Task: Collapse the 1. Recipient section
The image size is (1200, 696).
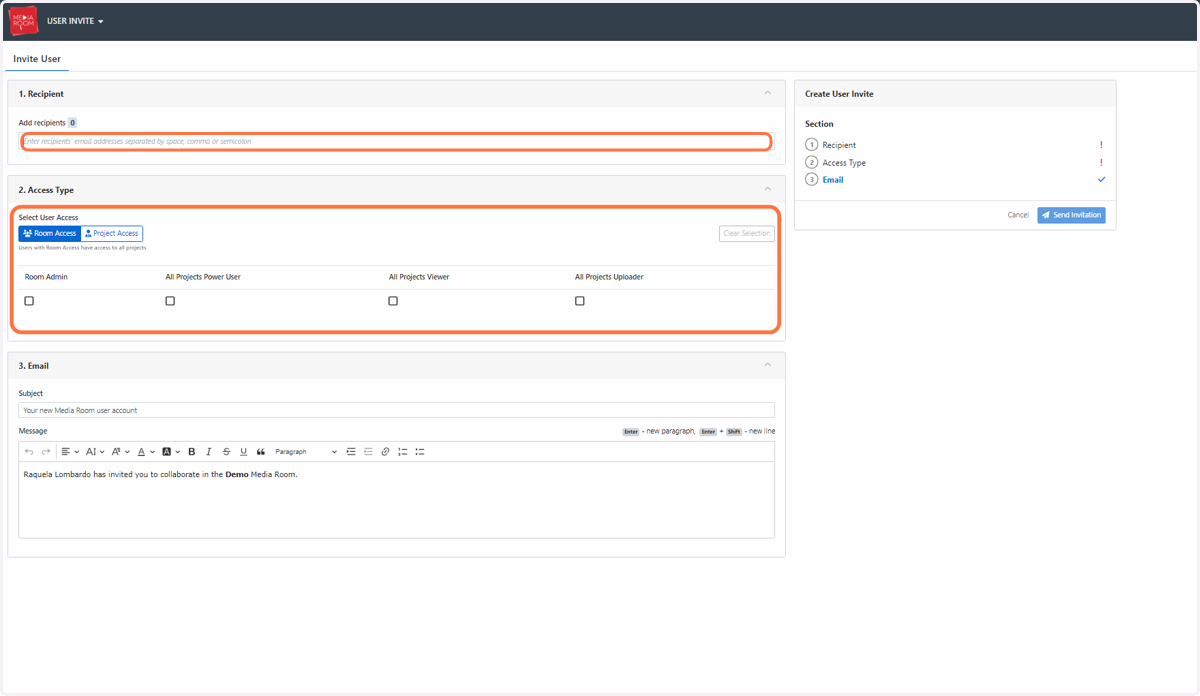Action: (768, 93)
